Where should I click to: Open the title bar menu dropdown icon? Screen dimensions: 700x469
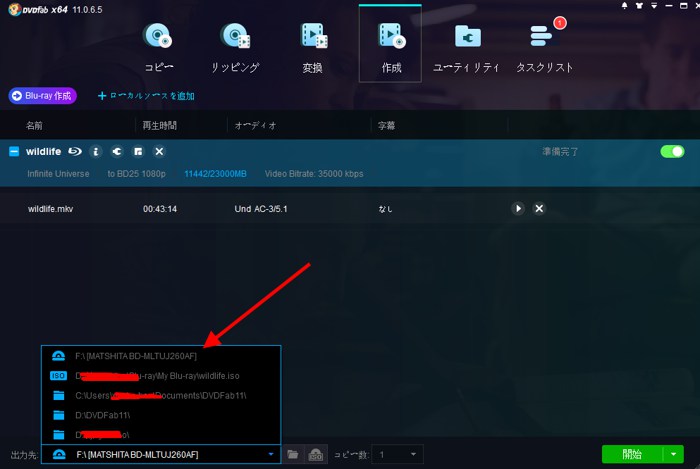(x=654, y=6)
